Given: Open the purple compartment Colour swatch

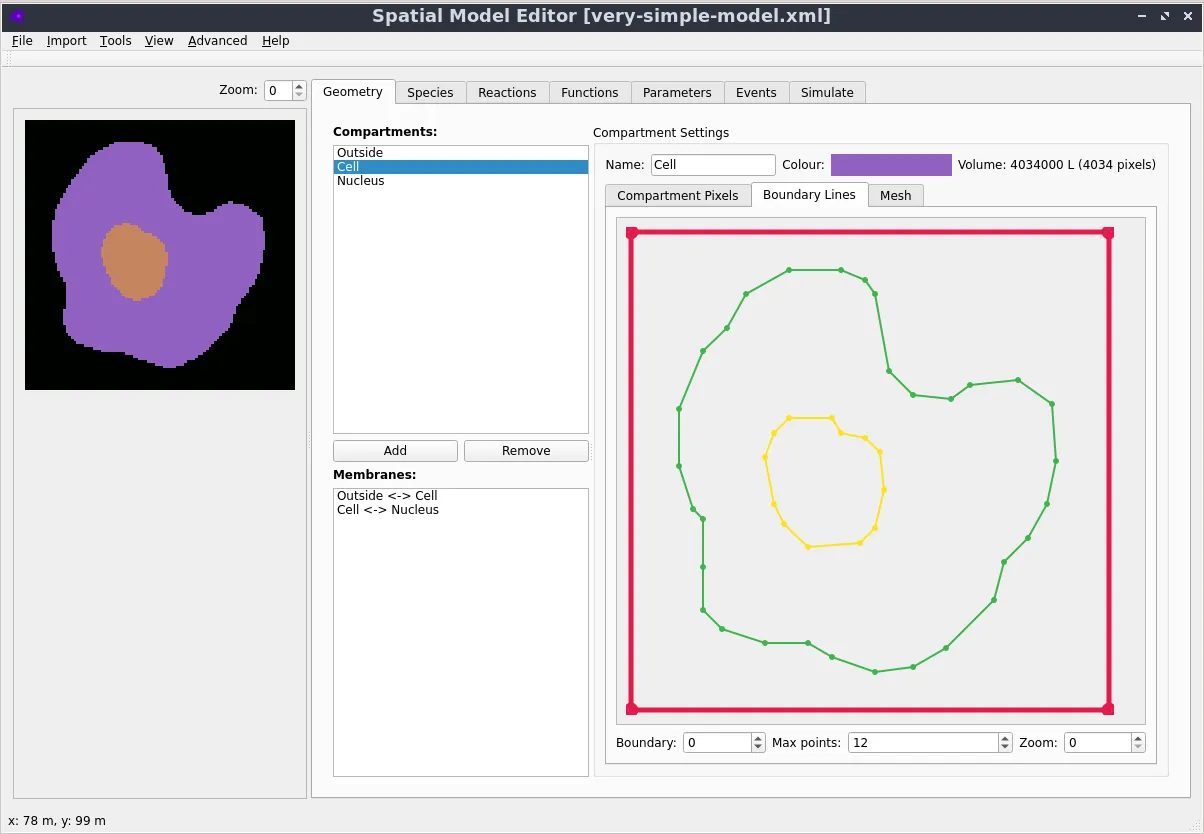Looking at the screenshot, I should coord(891,165).
